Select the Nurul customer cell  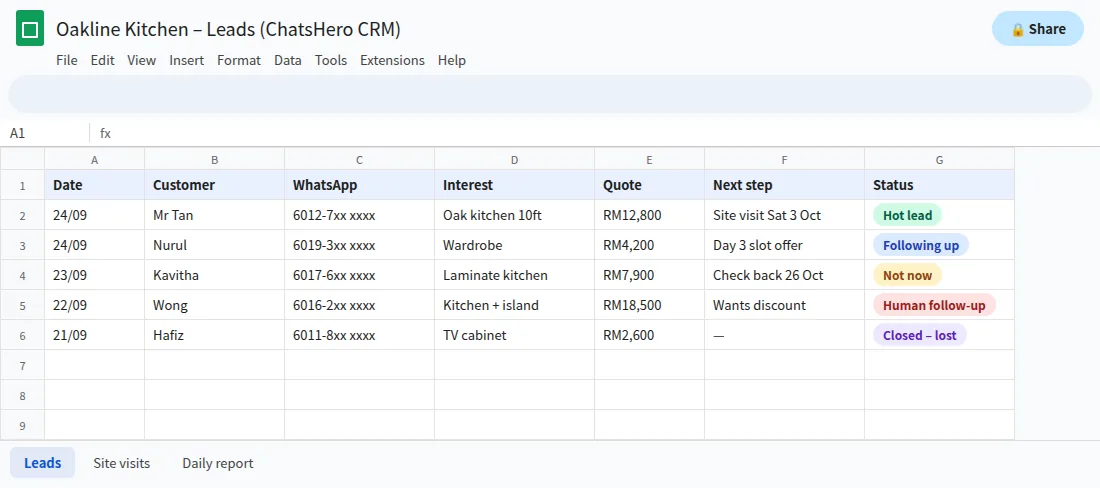(x=215, y=245)
